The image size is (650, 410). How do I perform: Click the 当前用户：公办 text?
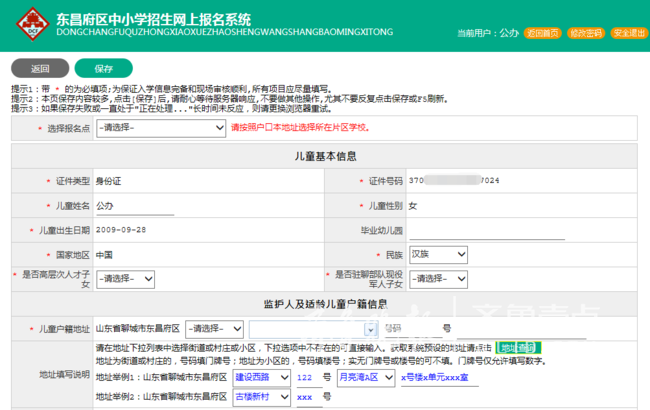point(488,33)
